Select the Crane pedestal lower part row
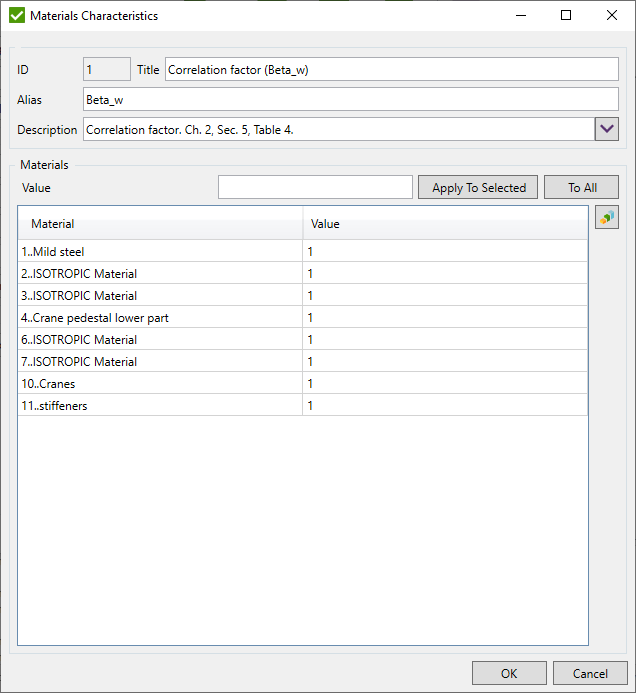Image resolution: width=636 pixels, height=693 pixels. (x=160, y=318)
